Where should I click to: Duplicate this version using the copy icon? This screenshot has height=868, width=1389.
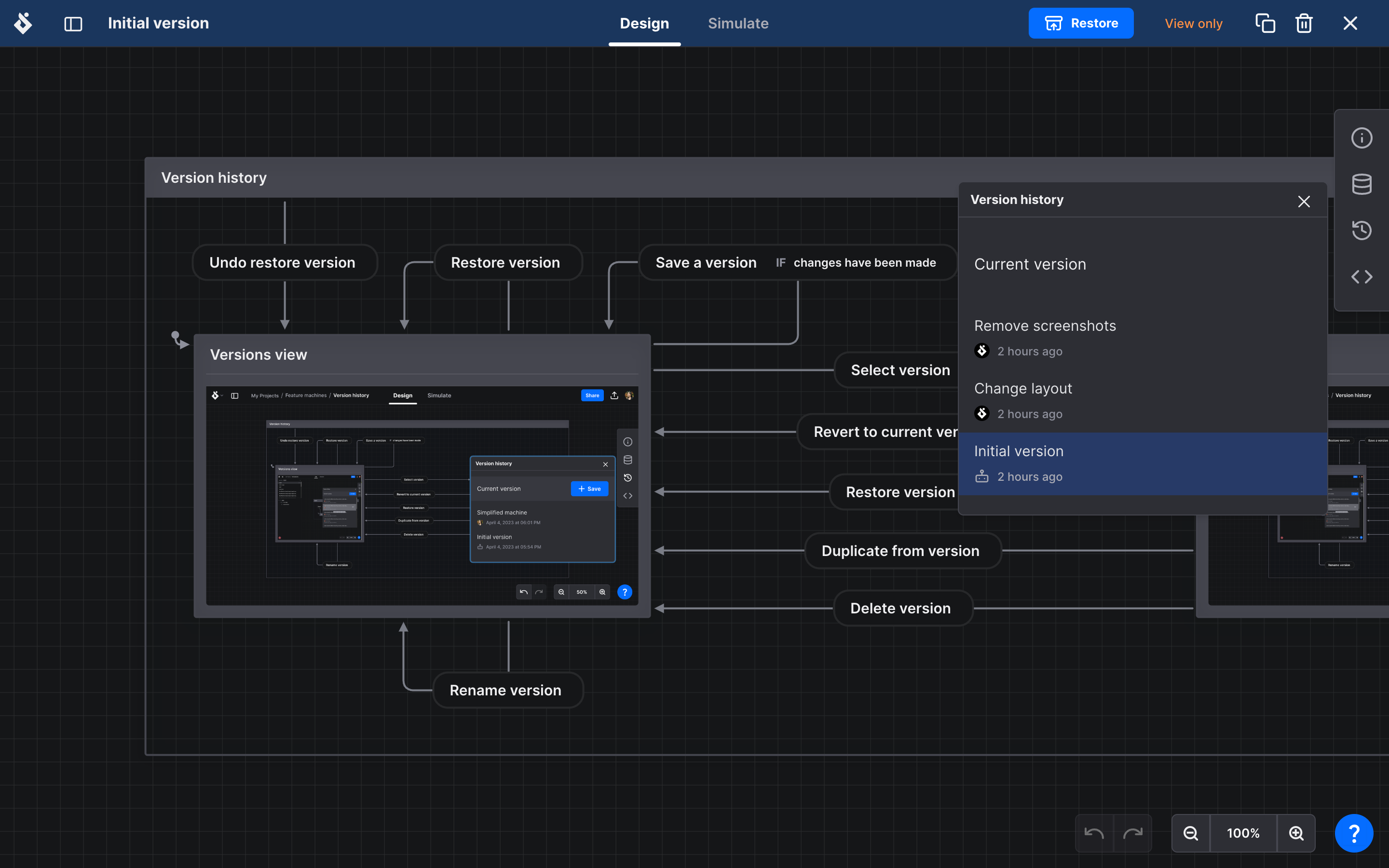click(1265, 24)
